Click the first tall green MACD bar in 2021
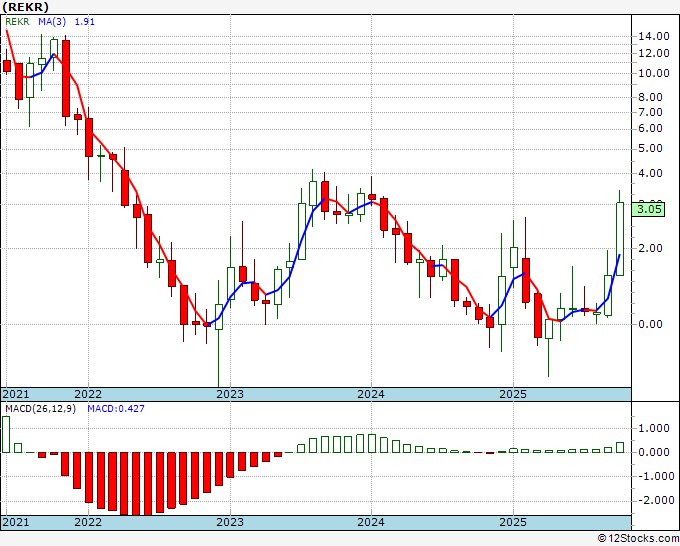 [6, 435]
